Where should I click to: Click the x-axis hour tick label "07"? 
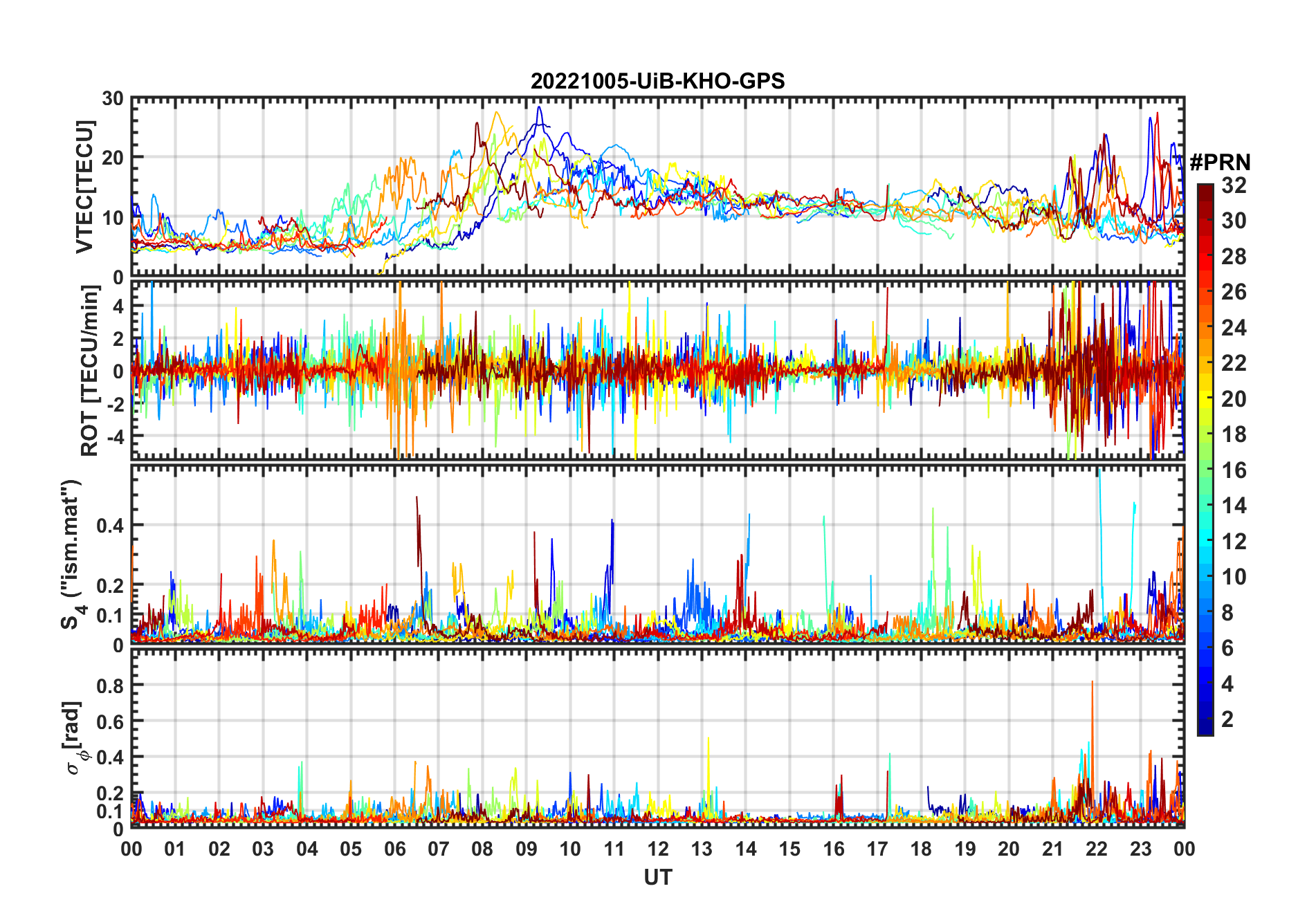point(439,849)
